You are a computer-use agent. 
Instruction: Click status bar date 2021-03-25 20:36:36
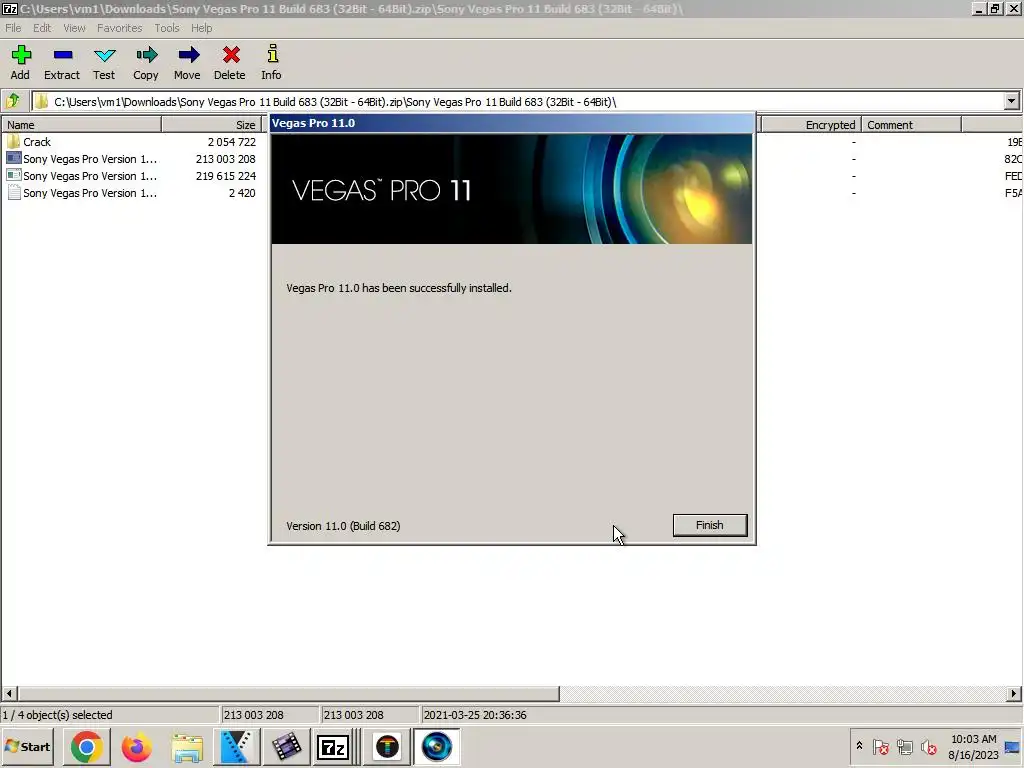click(x=475, y=715)
